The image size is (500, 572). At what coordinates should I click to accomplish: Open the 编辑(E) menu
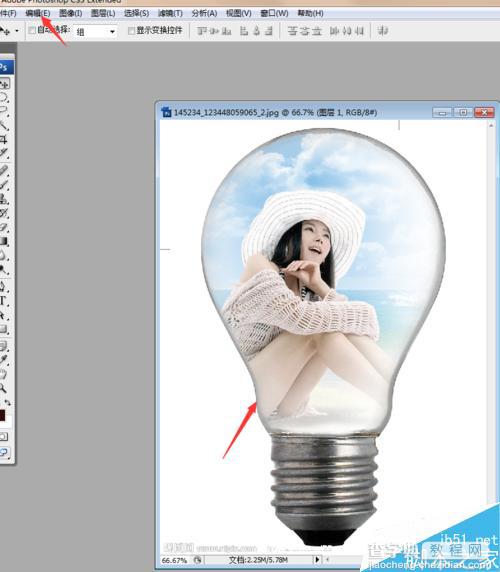point(38,13)
